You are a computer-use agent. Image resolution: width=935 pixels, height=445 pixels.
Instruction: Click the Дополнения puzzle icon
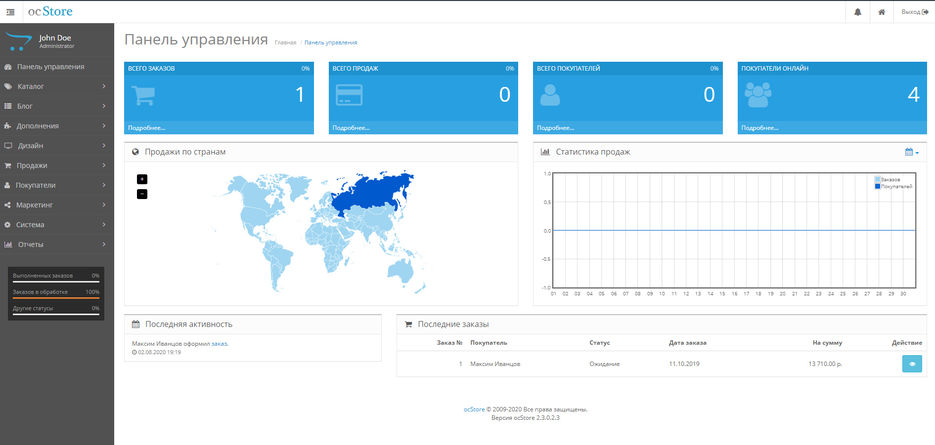point(8,126)
